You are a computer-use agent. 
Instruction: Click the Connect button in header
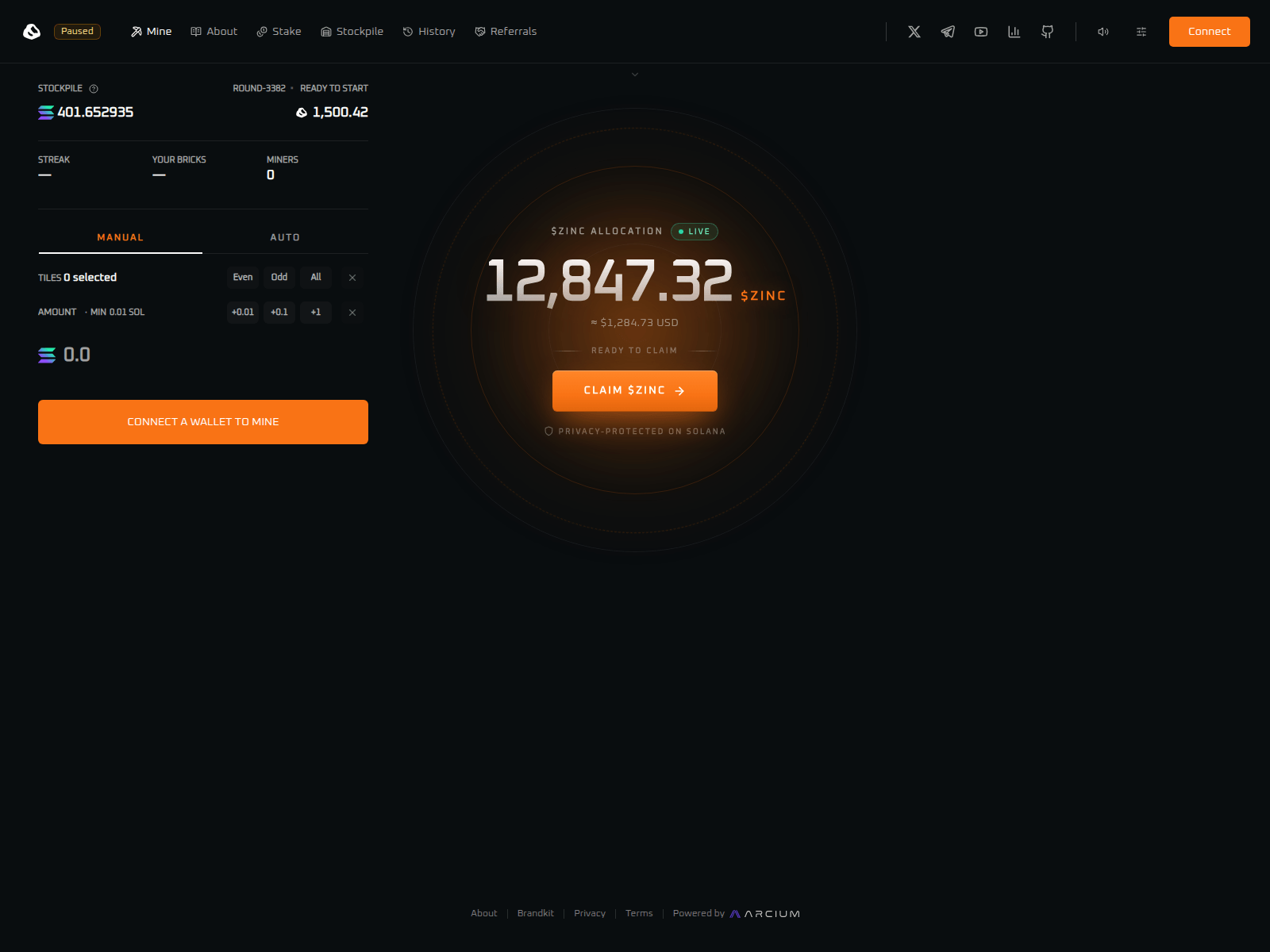[x=1210, y=32]
